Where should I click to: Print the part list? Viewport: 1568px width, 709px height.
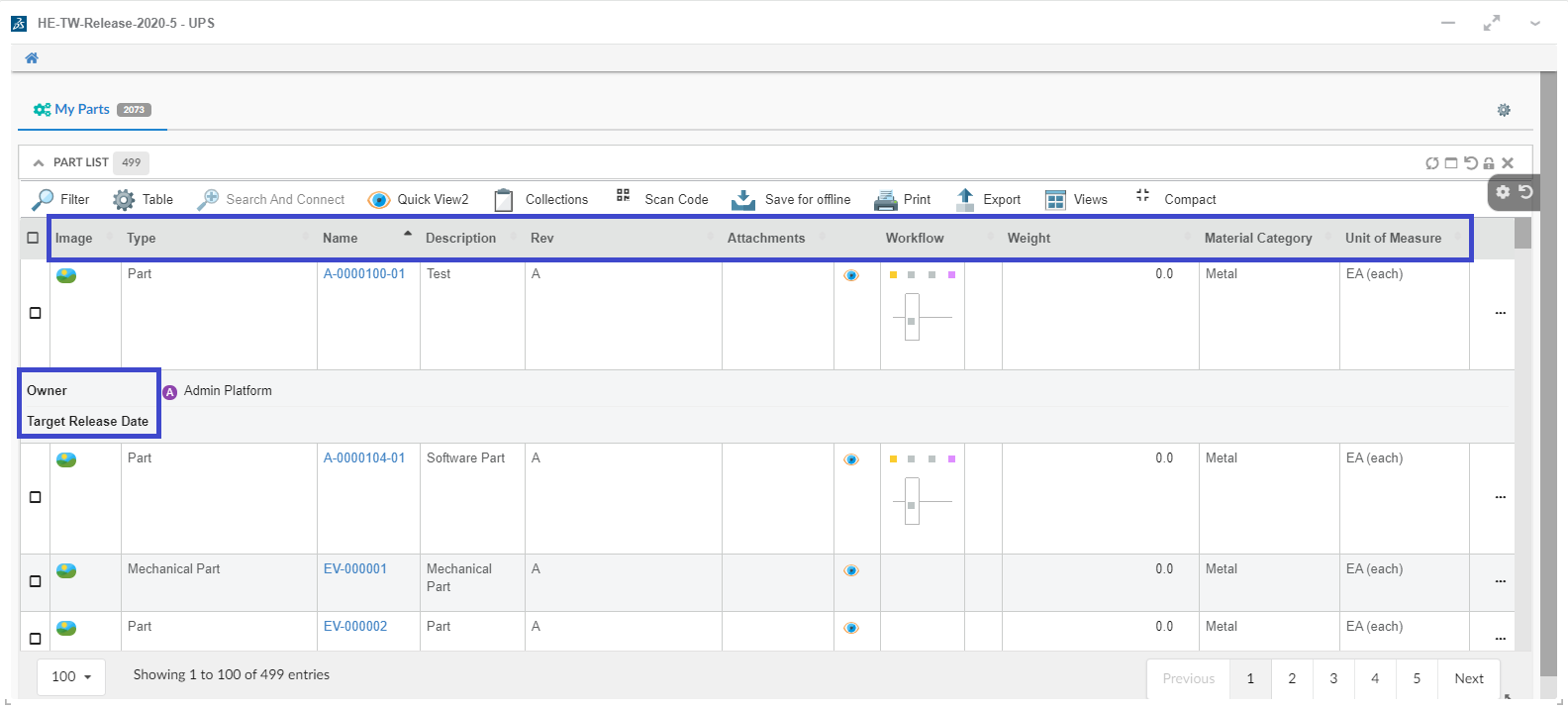(885, 200)
